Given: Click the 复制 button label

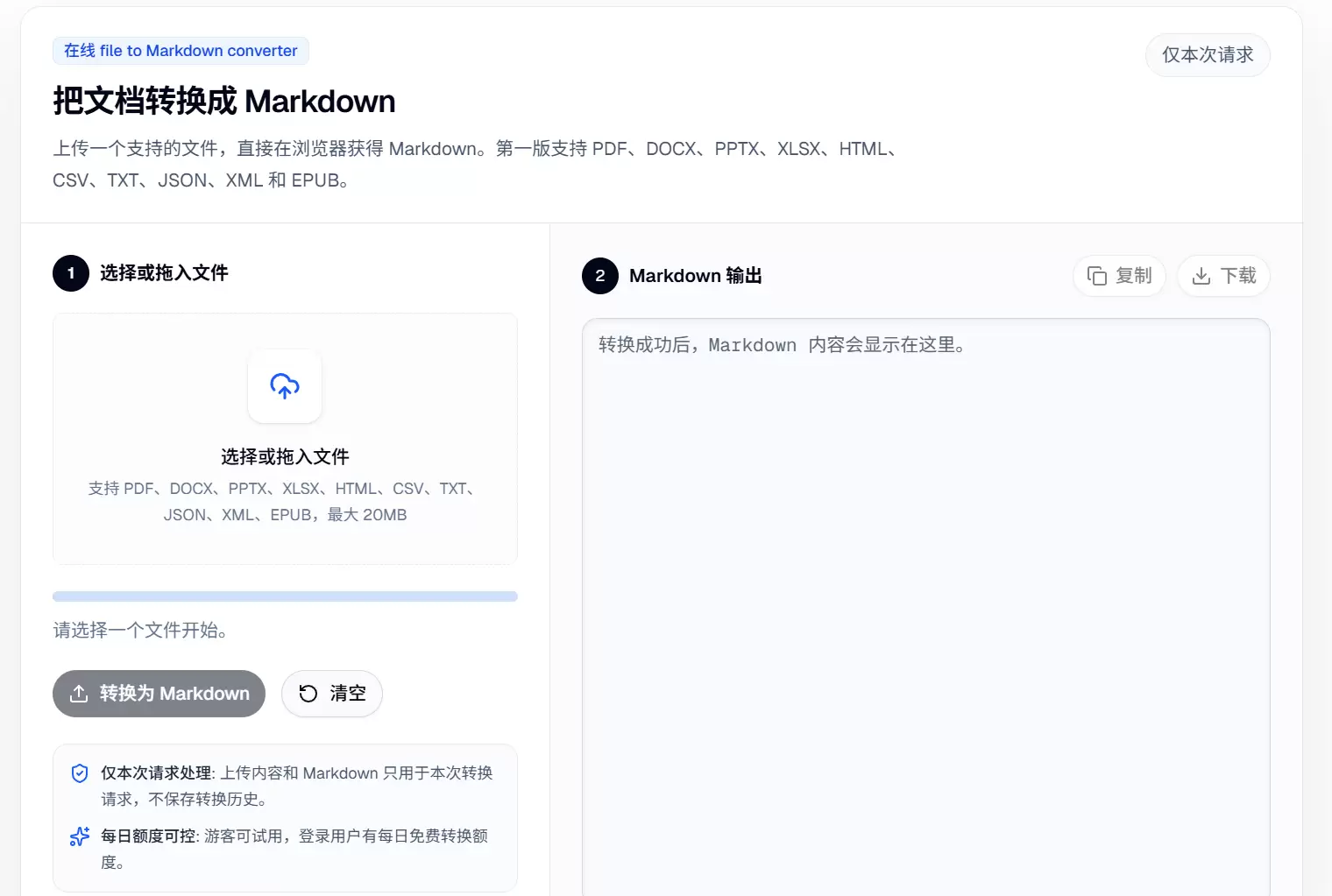Looking at the screenshot, I should [1133, 276].
